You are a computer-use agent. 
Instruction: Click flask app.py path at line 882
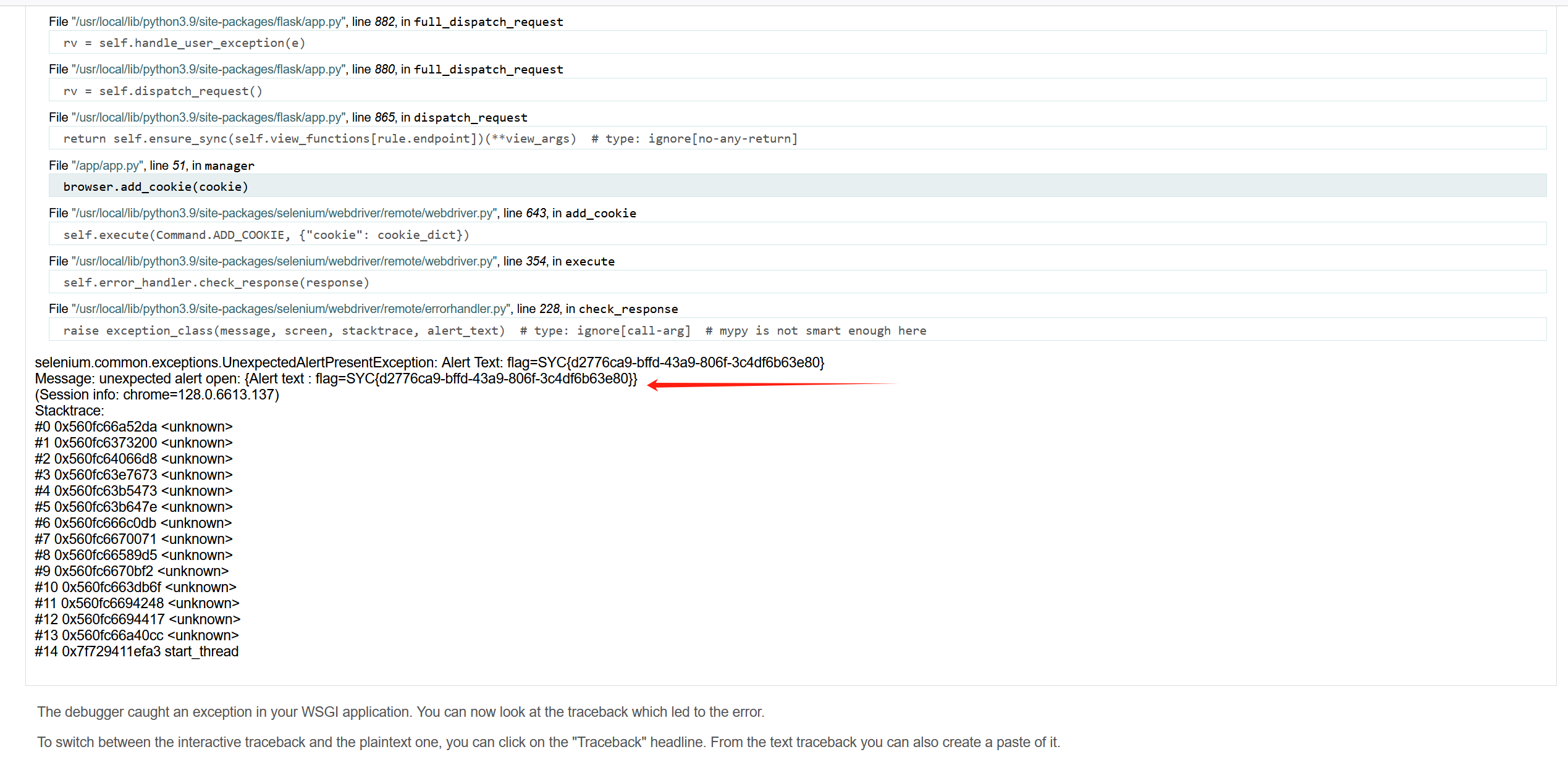208,22
